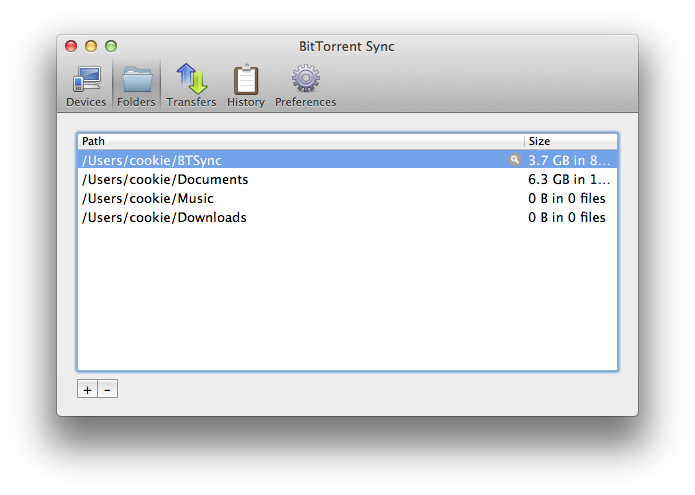Viewport: 695px width, 495px height.
Task: Select the /Users/cookie/Music folder
Action: [x=150, y=198]
